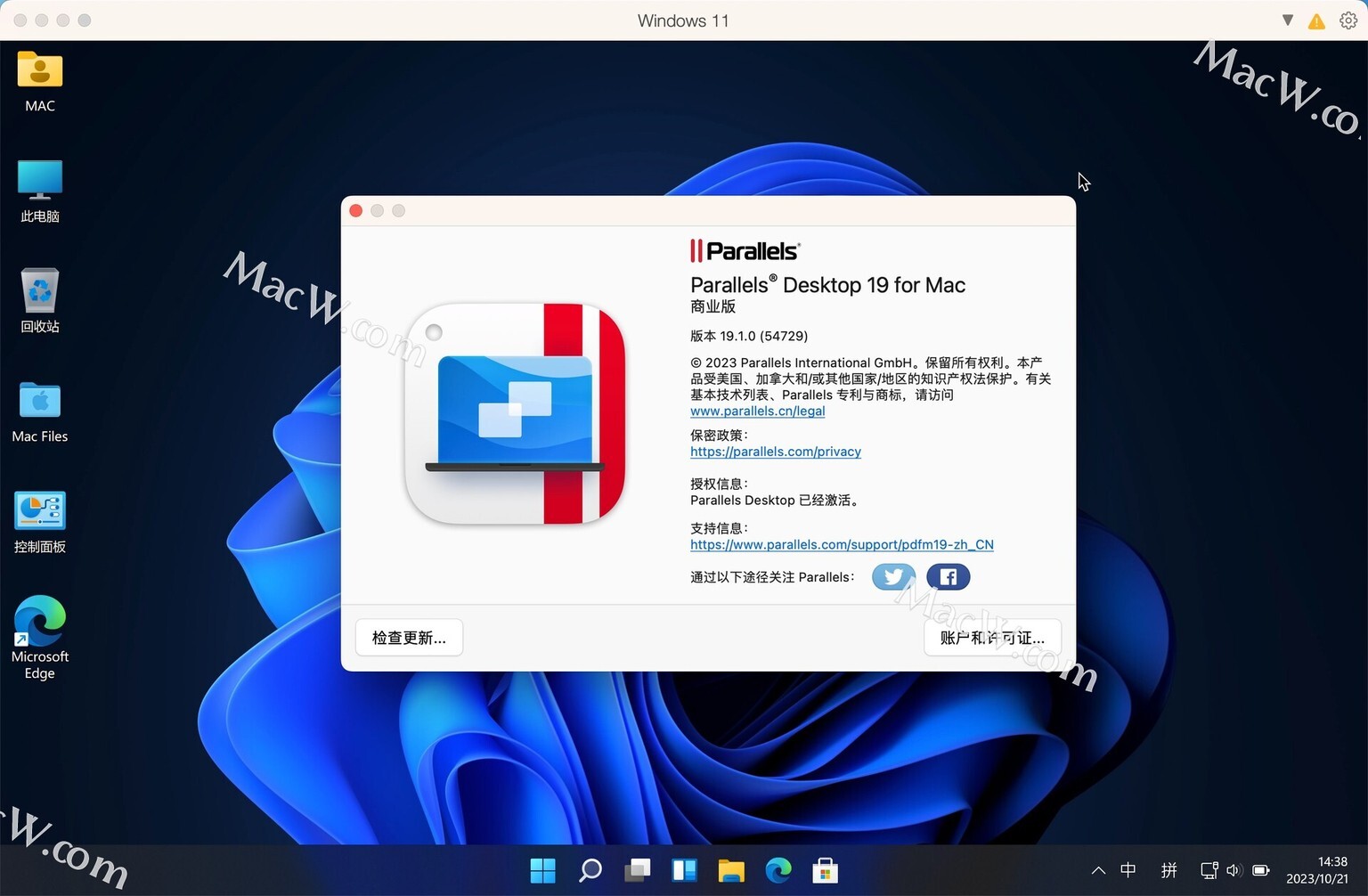Screen dimensions: 1368x896
Task: Open www.parallels.cn/legal link
Action: (758, 411)
